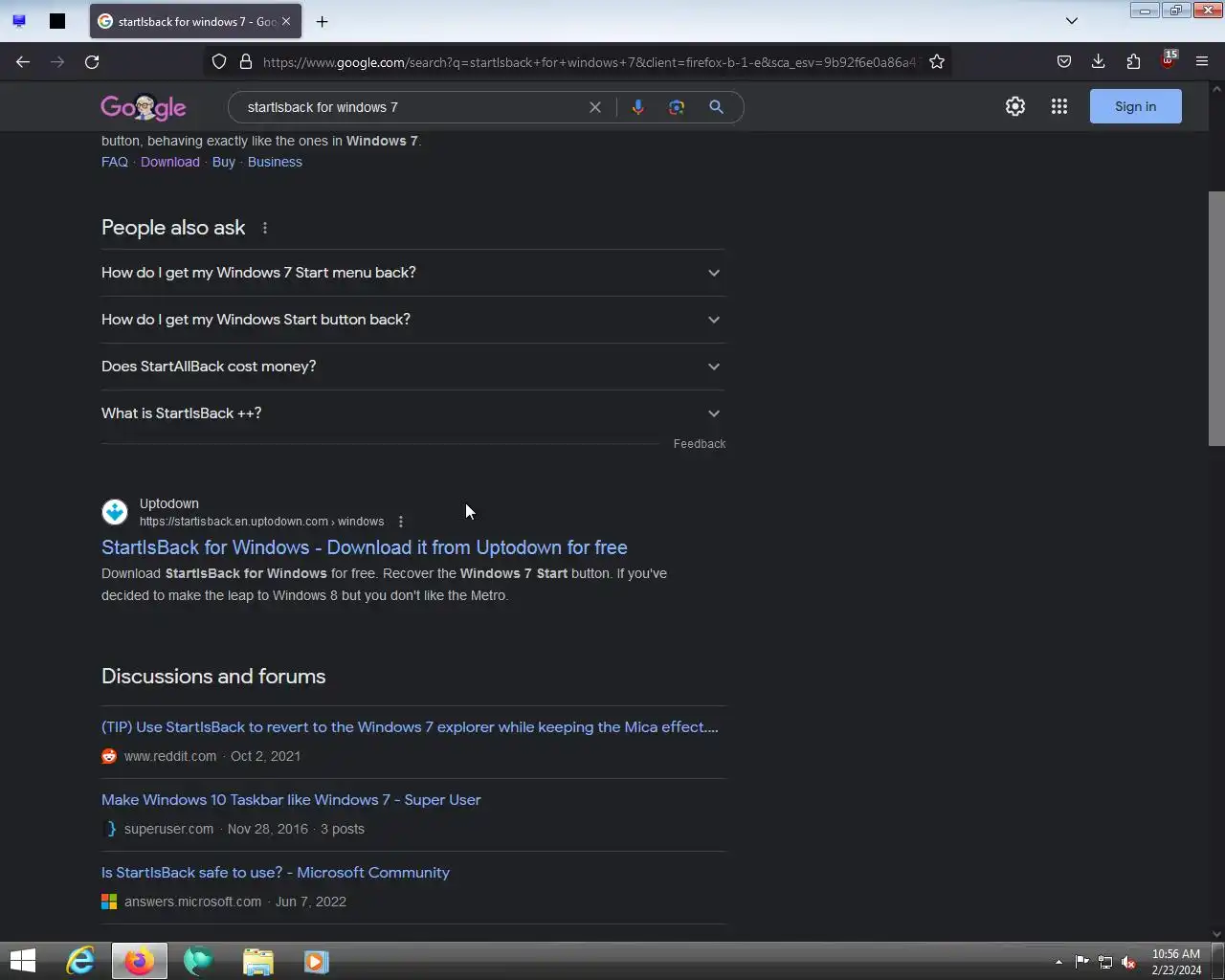This screenshot has width=1225, height=980.
Task: Open the Download sitelink
Action: pyautogui.click(x=170, y=162)
